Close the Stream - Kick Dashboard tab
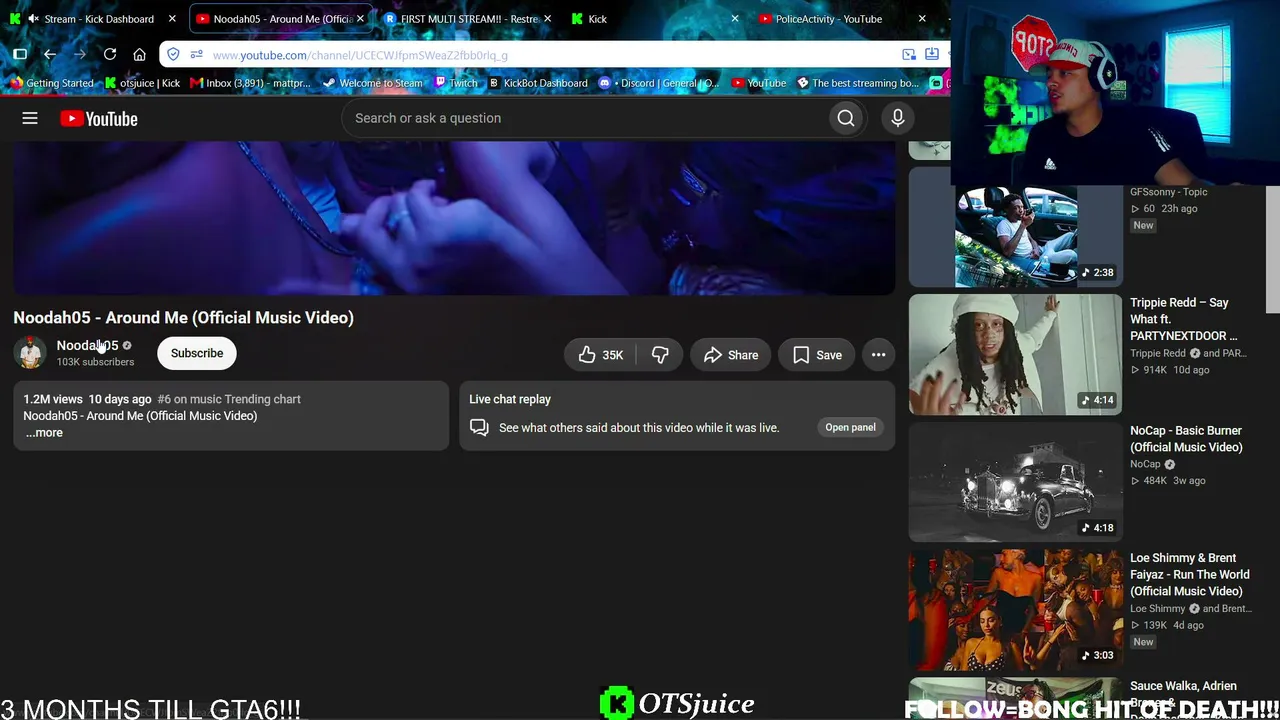 click(x=172, y=19)
